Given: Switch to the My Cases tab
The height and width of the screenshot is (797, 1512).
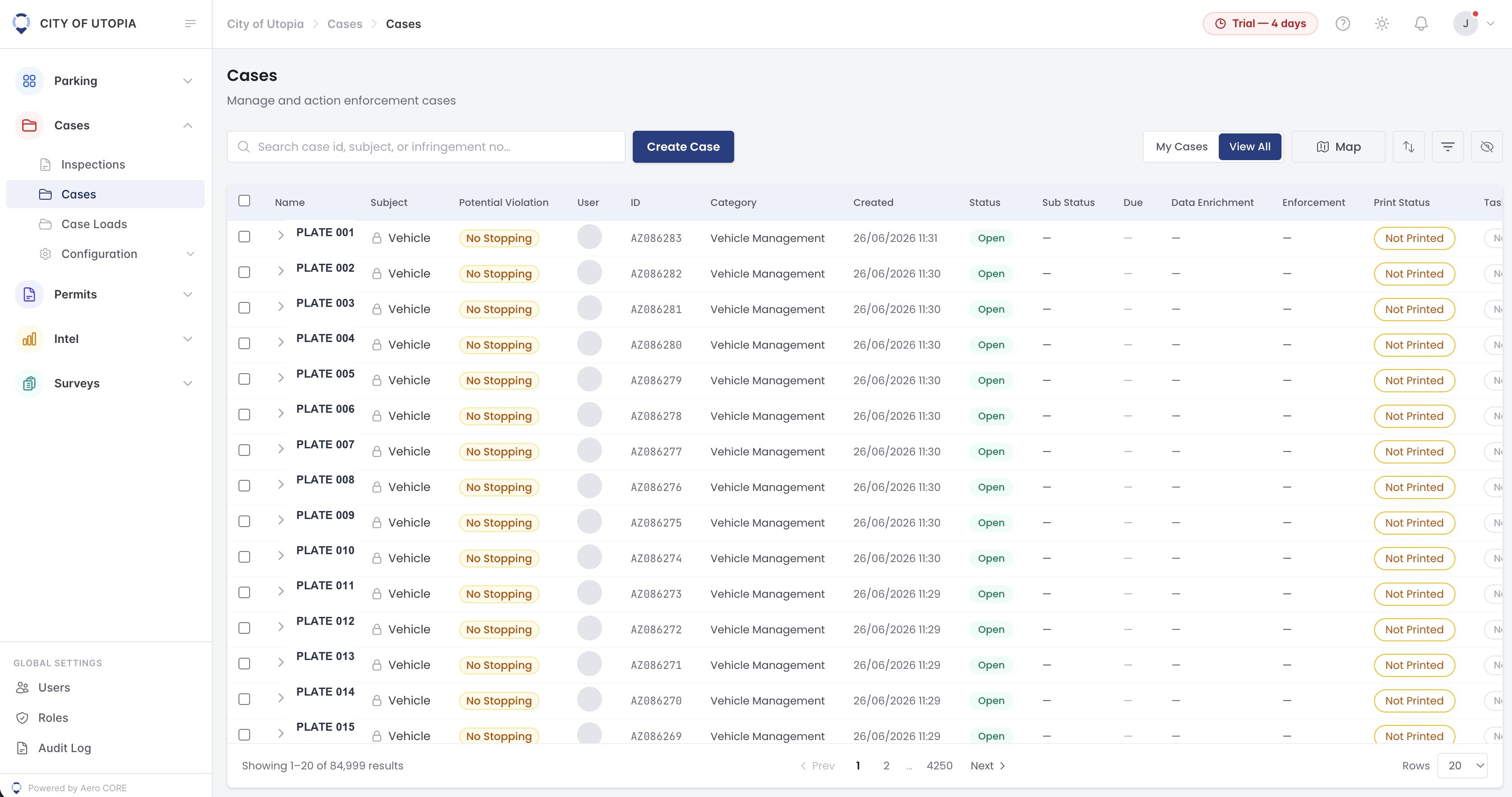Looking at the screenshot, I should click(1181, 147).
